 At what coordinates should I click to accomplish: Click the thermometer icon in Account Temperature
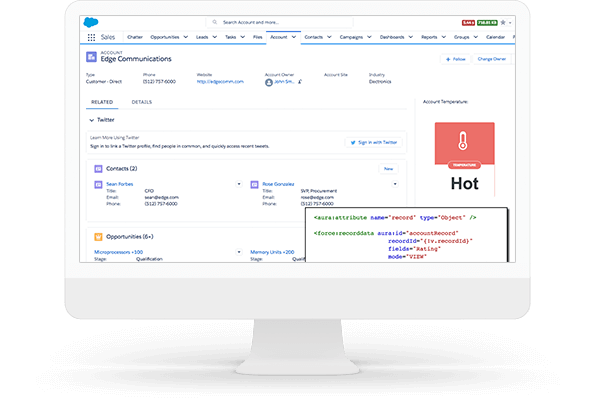[x=463, y=141]
